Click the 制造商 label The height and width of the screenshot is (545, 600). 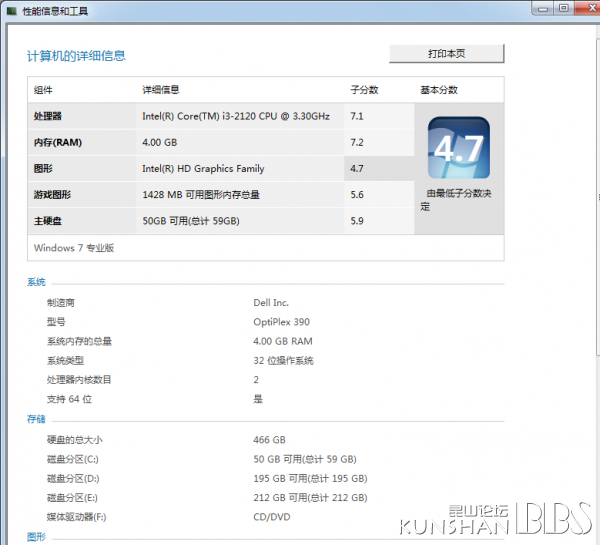click(x=61, y=303)
